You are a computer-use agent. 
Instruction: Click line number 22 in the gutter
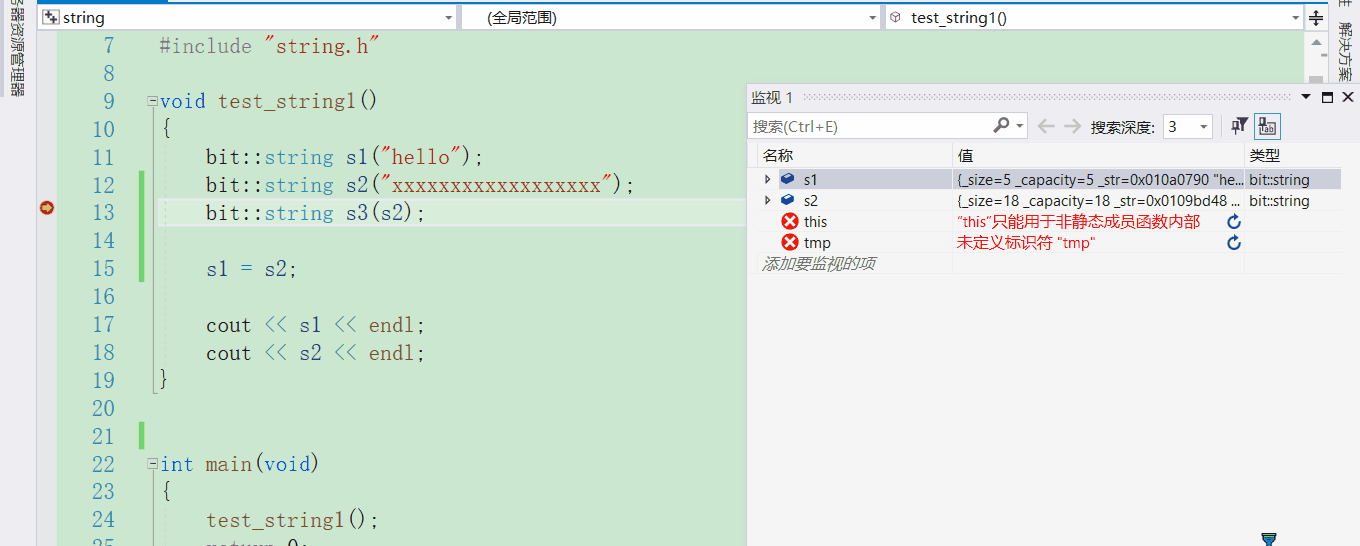click(103, 464)
